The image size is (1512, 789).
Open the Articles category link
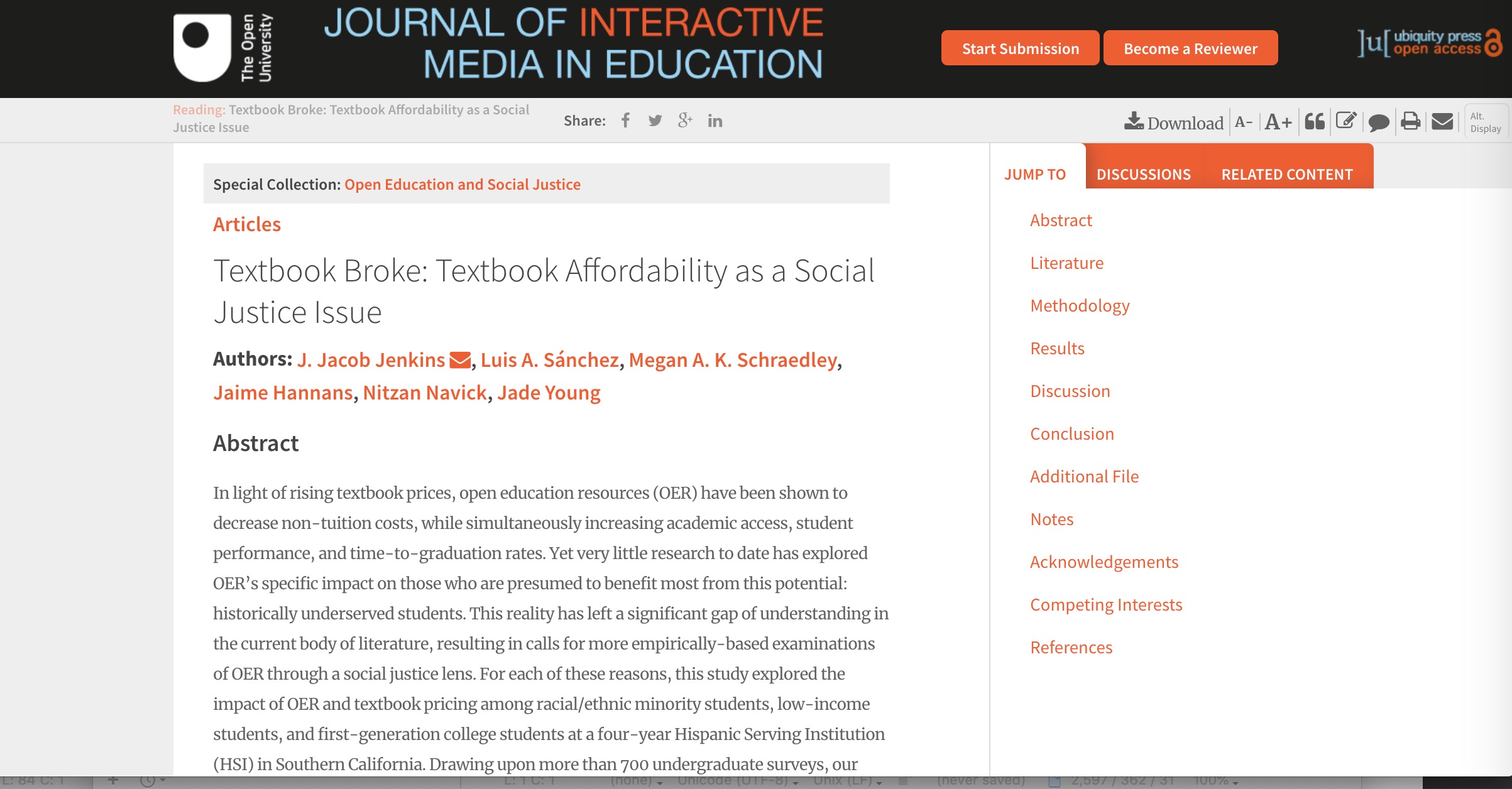coord(246,224)
